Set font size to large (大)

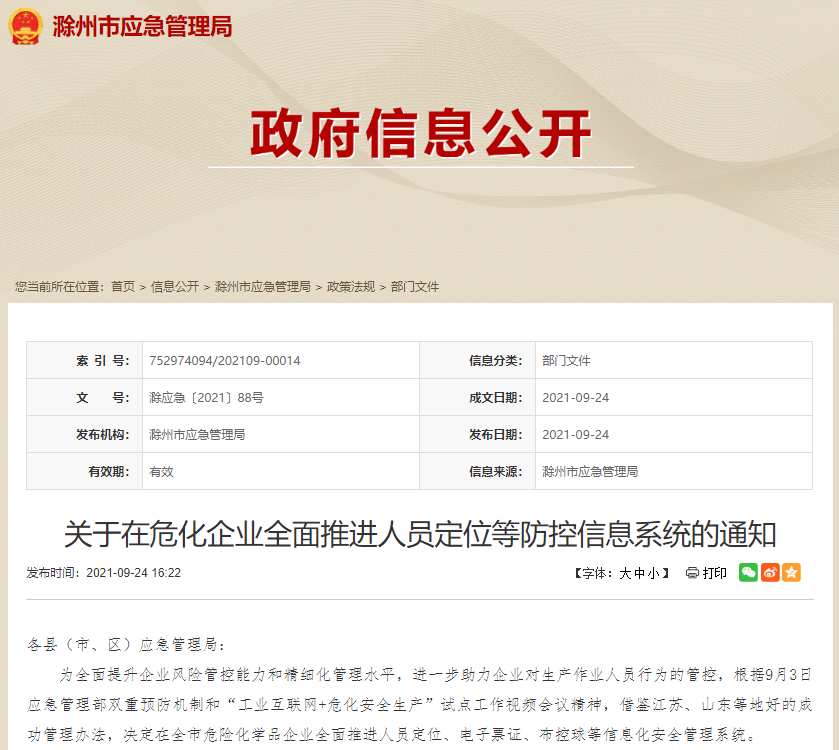[625, 574]
